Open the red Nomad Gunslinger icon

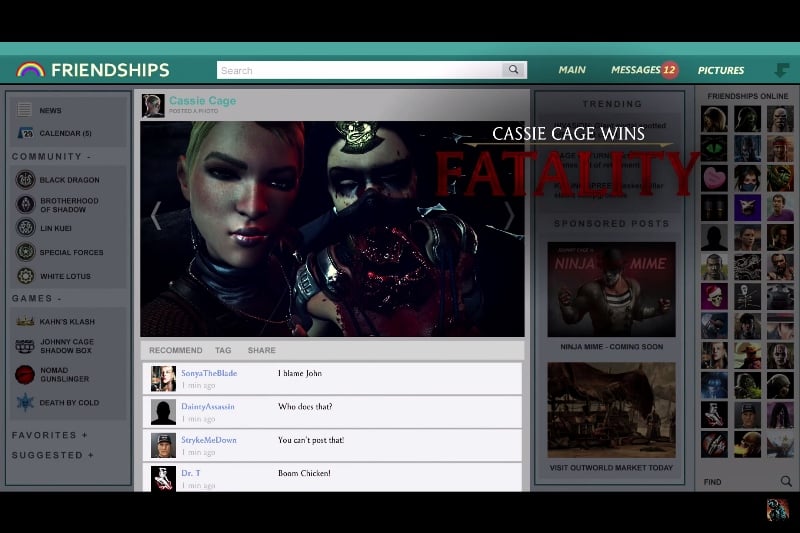pos(24,374)
